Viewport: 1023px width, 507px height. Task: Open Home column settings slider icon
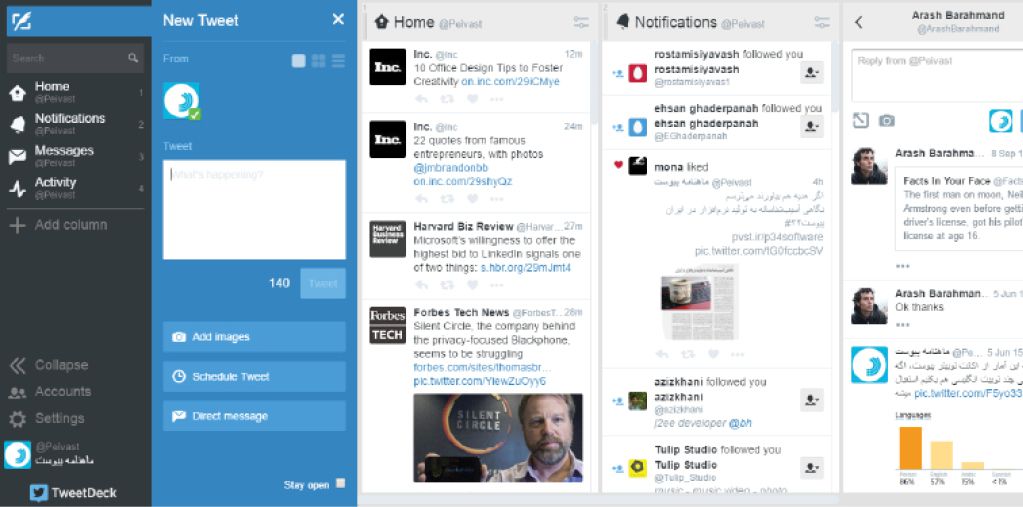click(x=581, y=22)
